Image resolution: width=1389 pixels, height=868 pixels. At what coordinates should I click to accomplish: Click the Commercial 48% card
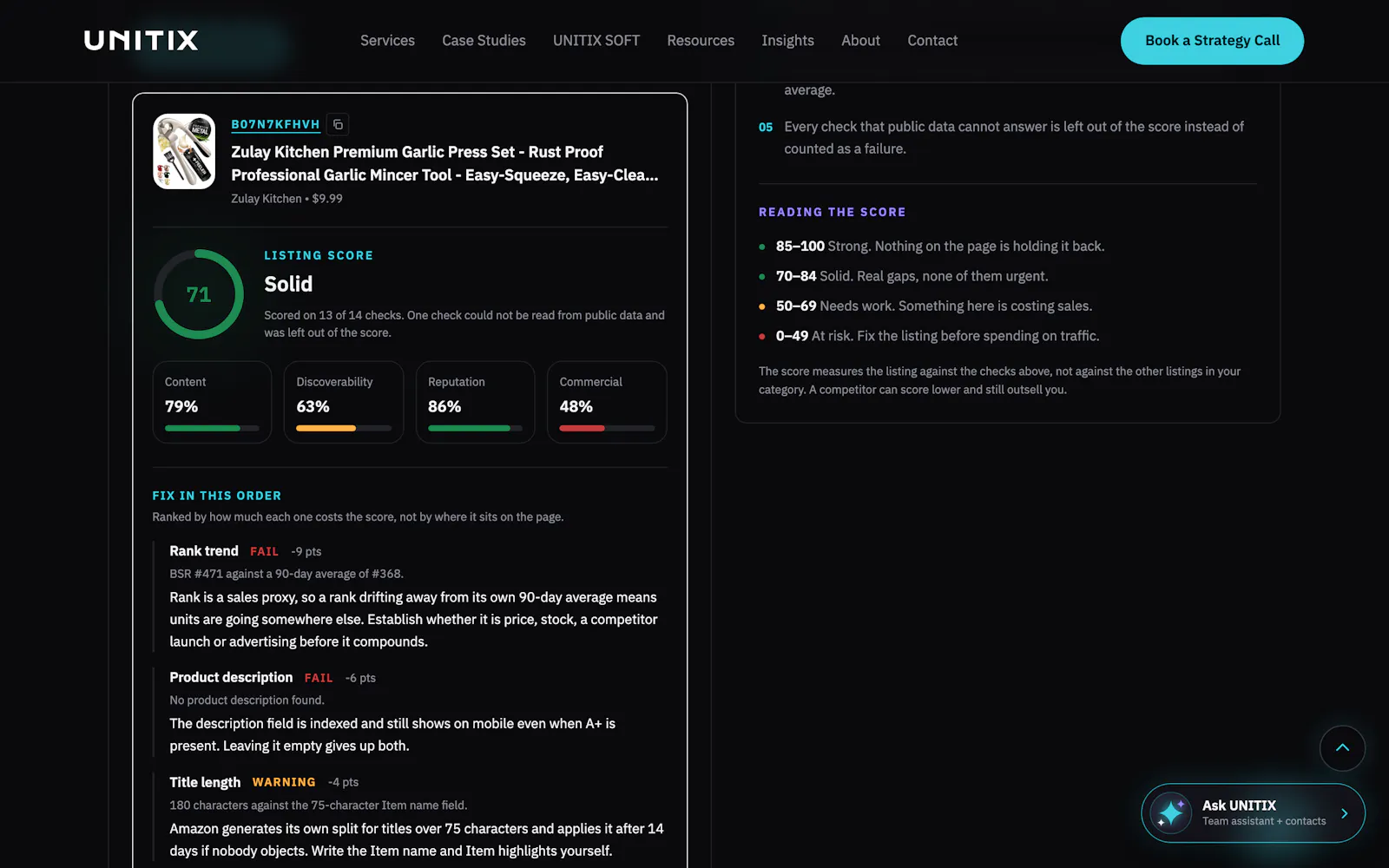tap(607, 403)
